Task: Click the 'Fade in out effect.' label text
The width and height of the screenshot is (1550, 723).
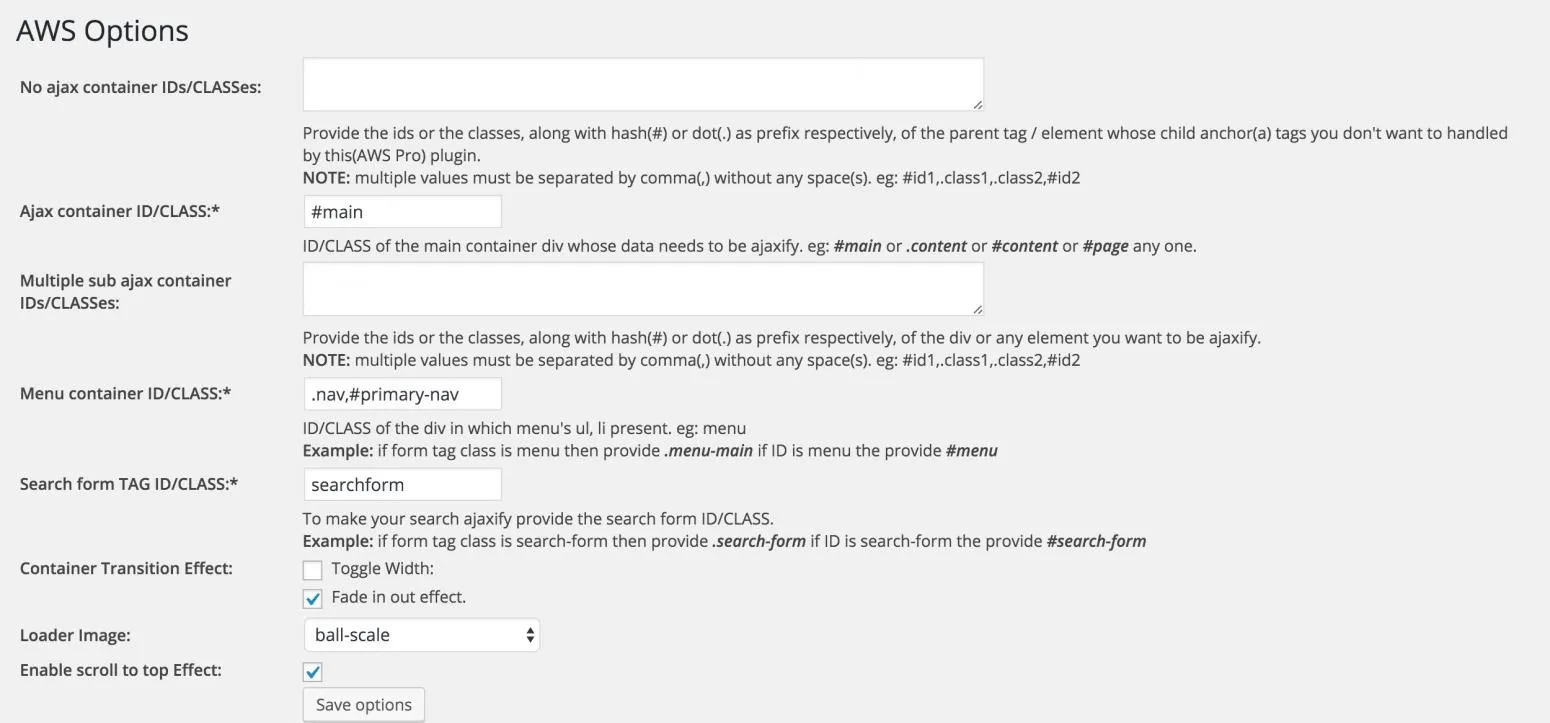Action: coord(399,597)
